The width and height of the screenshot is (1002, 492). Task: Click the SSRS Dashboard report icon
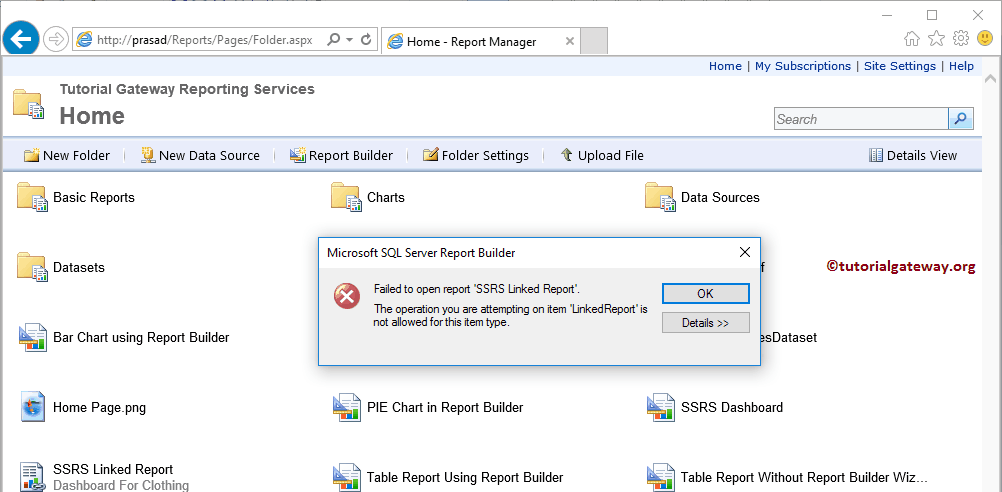click(x=661, y=408)
